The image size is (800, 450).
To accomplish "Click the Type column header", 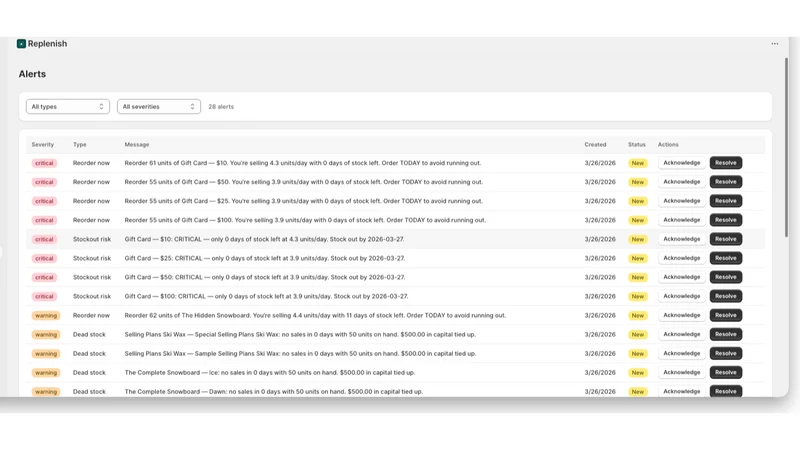I will 80,144.
